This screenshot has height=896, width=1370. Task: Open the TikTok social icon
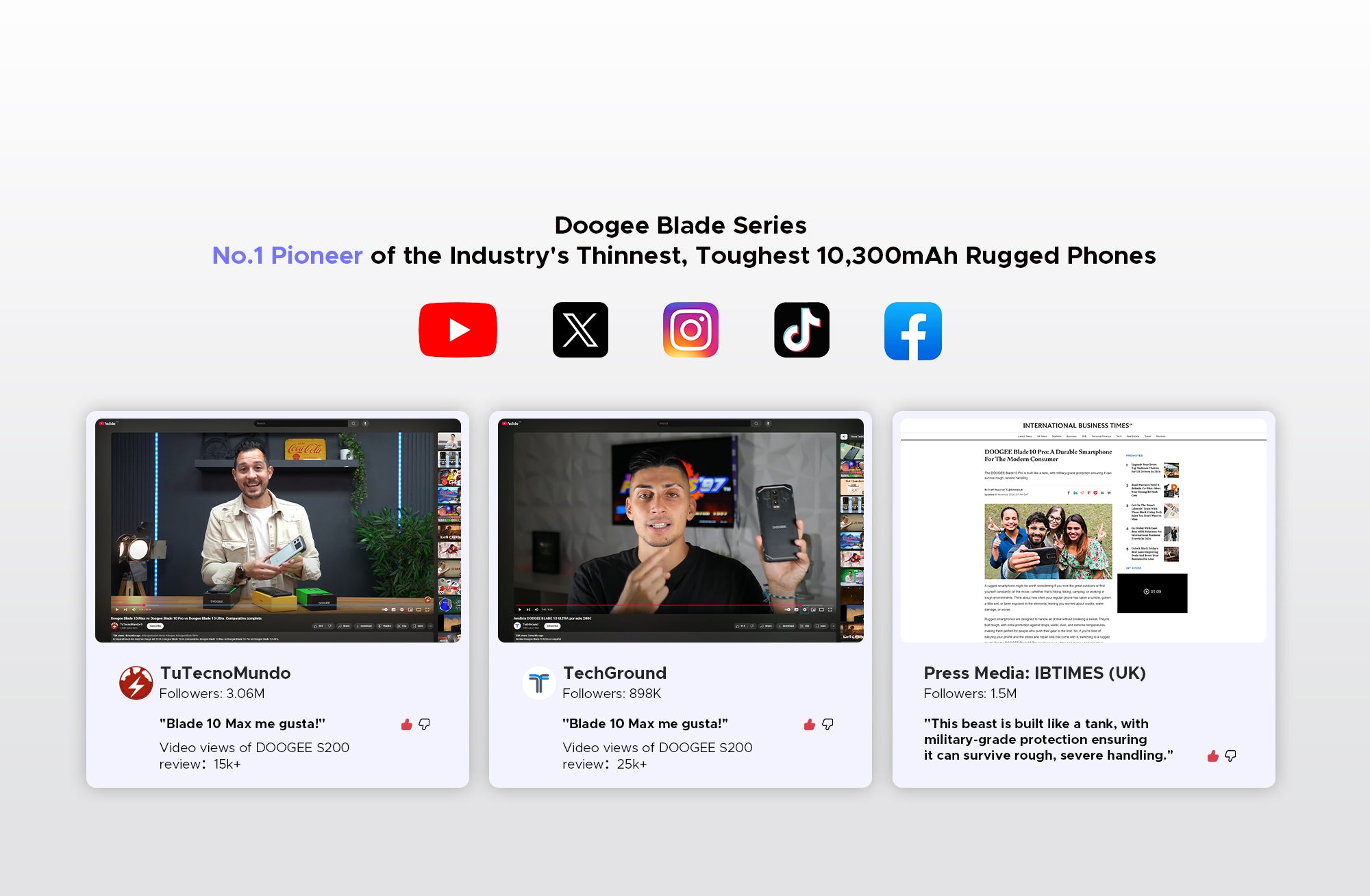click(801, 329)
